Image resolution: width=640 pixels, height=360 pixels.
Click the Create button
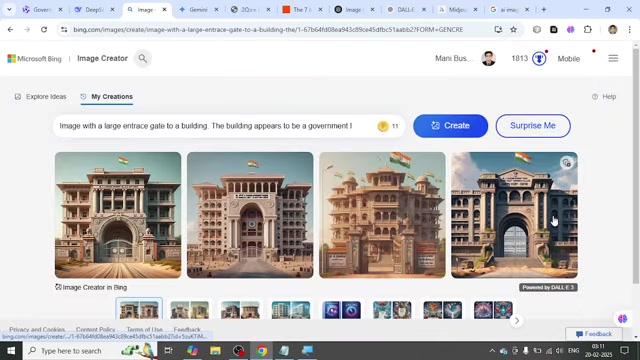tap(450, 126)
